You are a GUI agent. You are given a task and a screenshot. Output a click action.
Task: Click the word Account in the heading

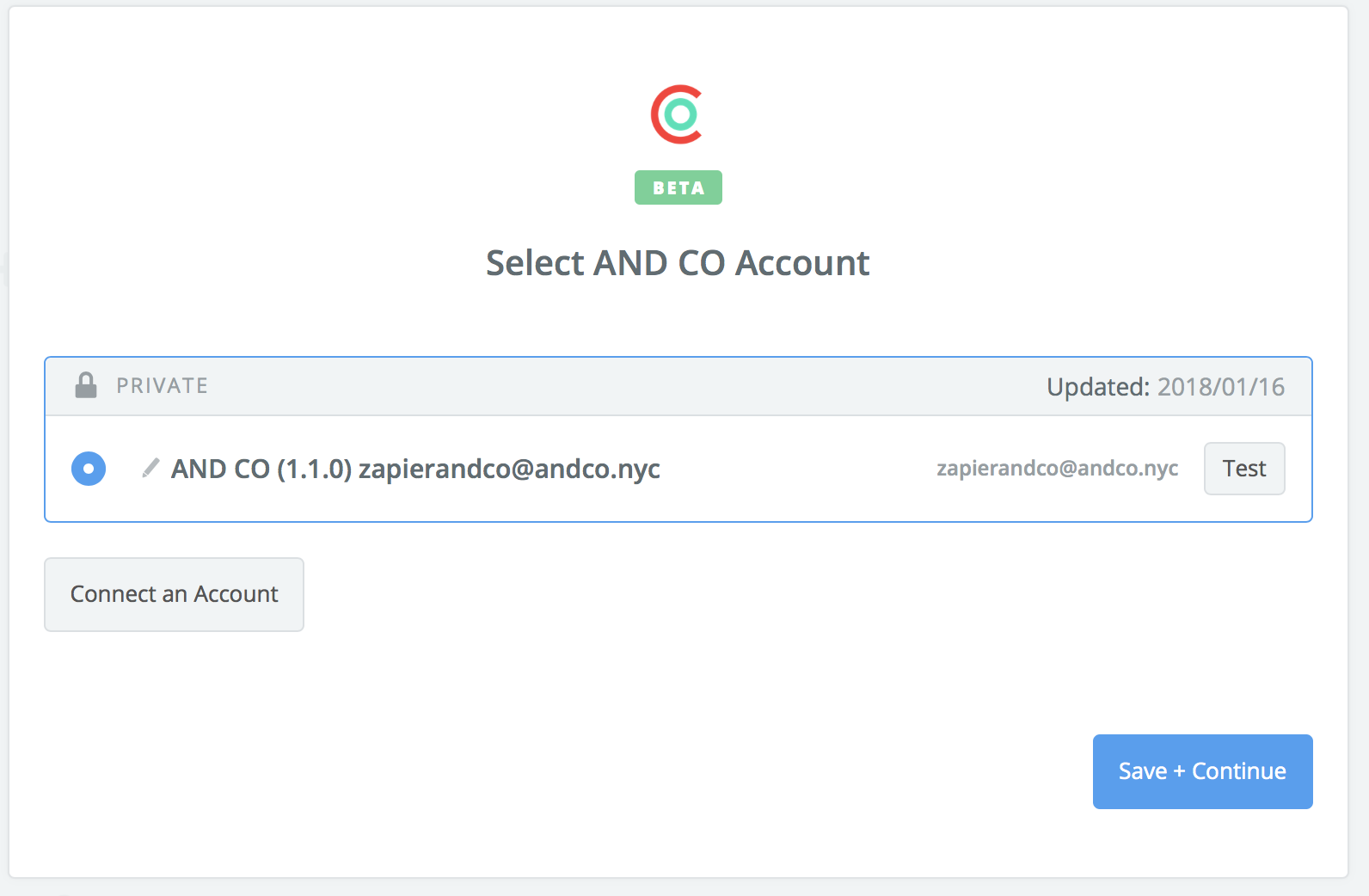802,262
